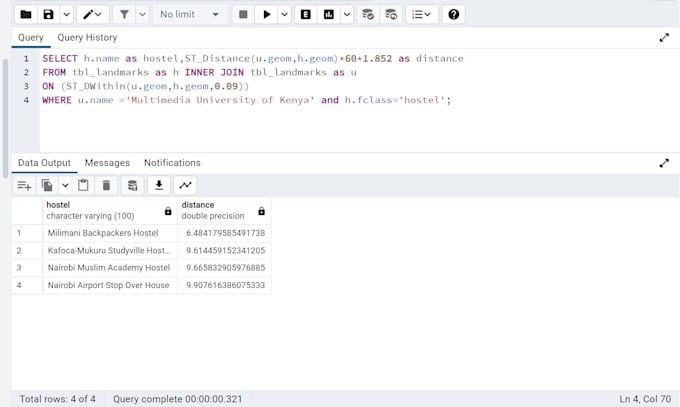Add a new row to results
Viewport: 680px width, 407px height.
pos(24,186)
